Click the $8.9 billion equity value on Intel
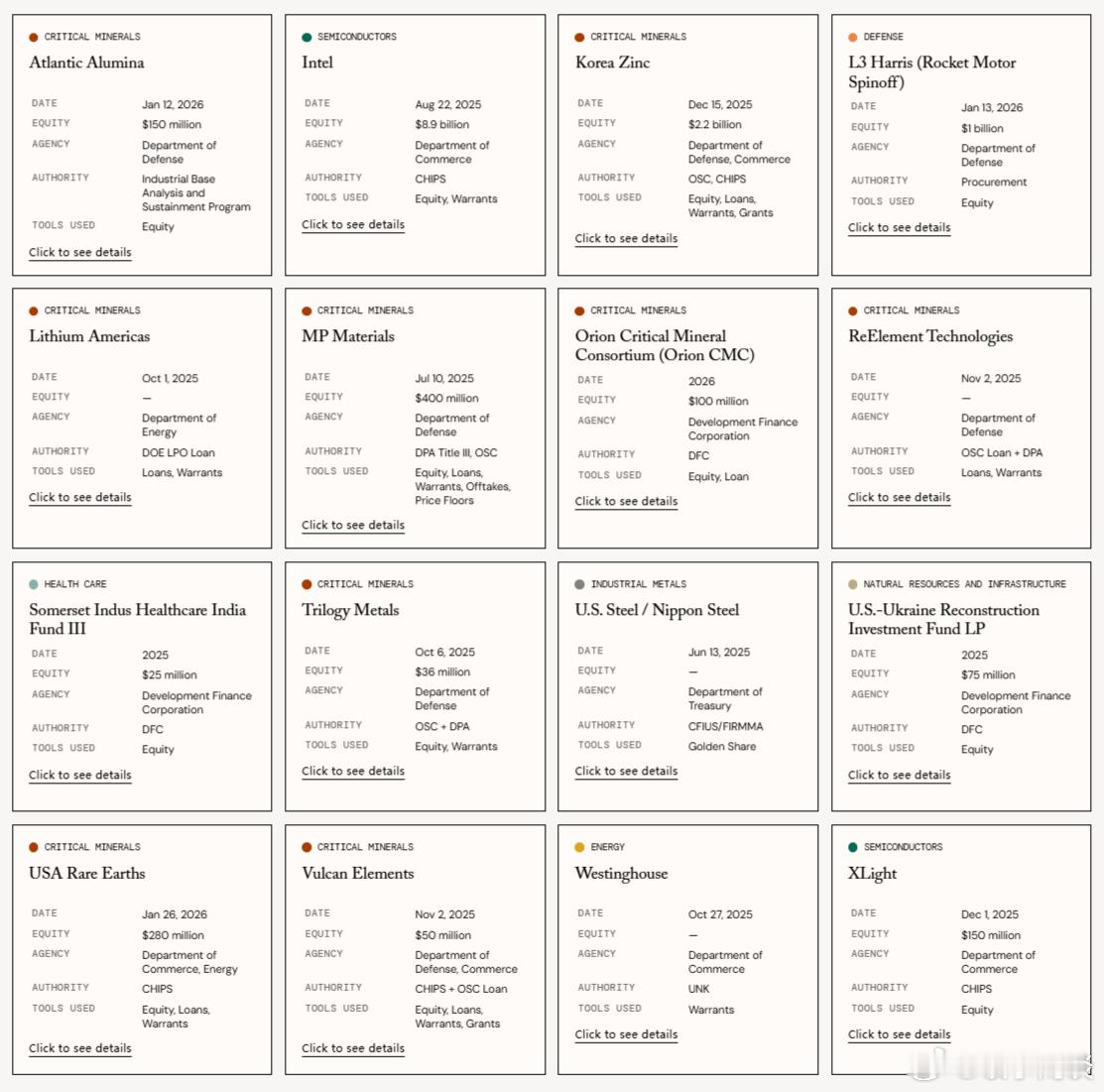Viewport: 1104px width, 1092px height. coord(442,125)
